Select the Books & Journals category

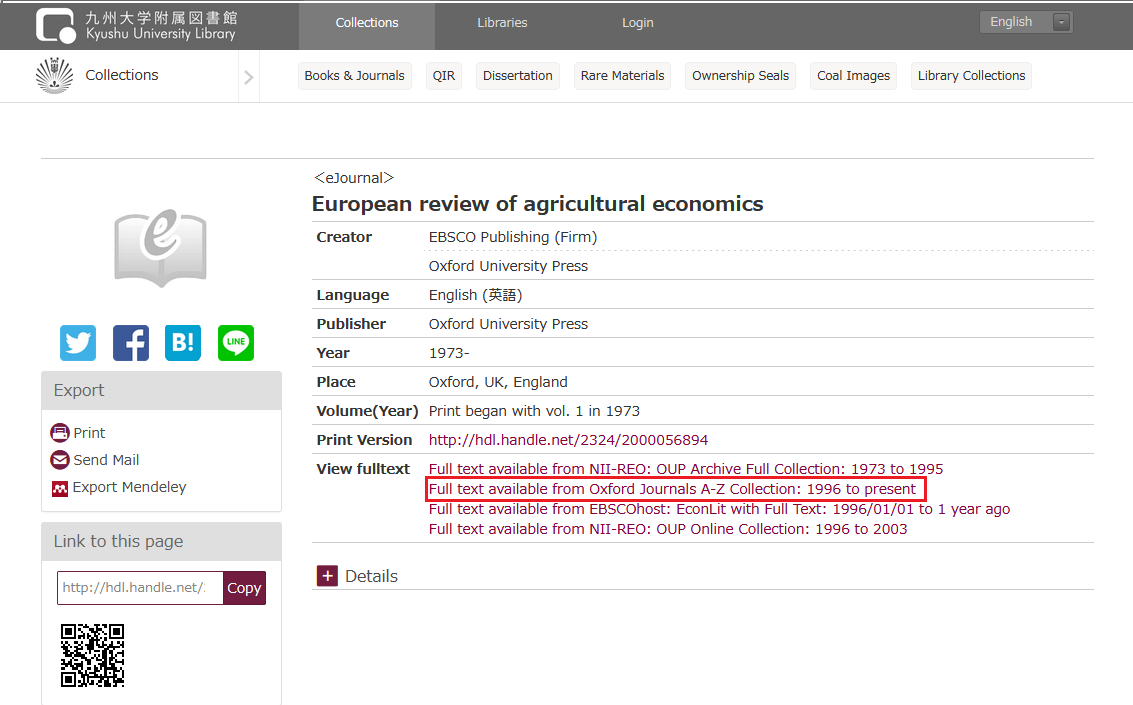coord(355,76)
